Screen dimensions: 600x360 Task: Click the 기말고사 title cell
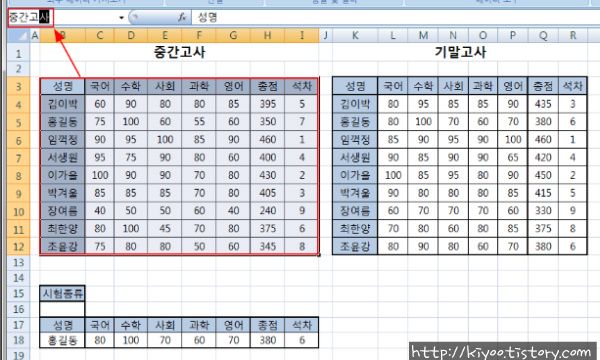coord(460,52)
